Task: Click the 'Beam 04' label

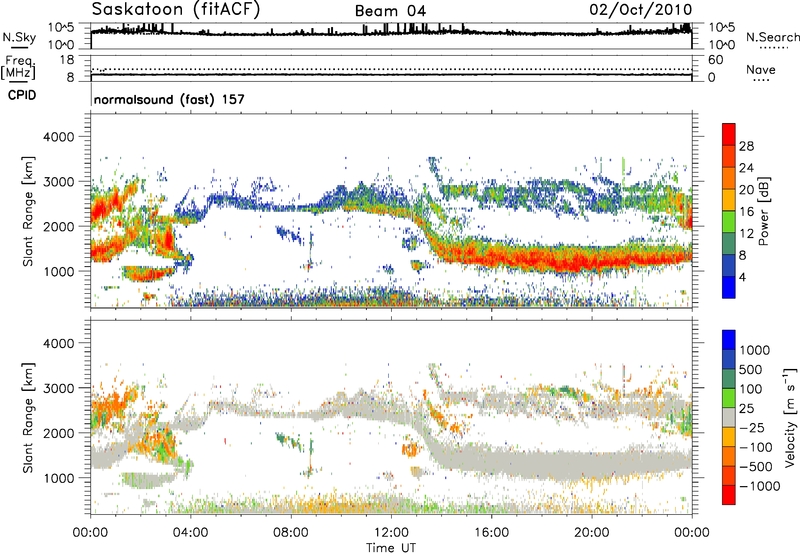Action: tap(390, 11)
